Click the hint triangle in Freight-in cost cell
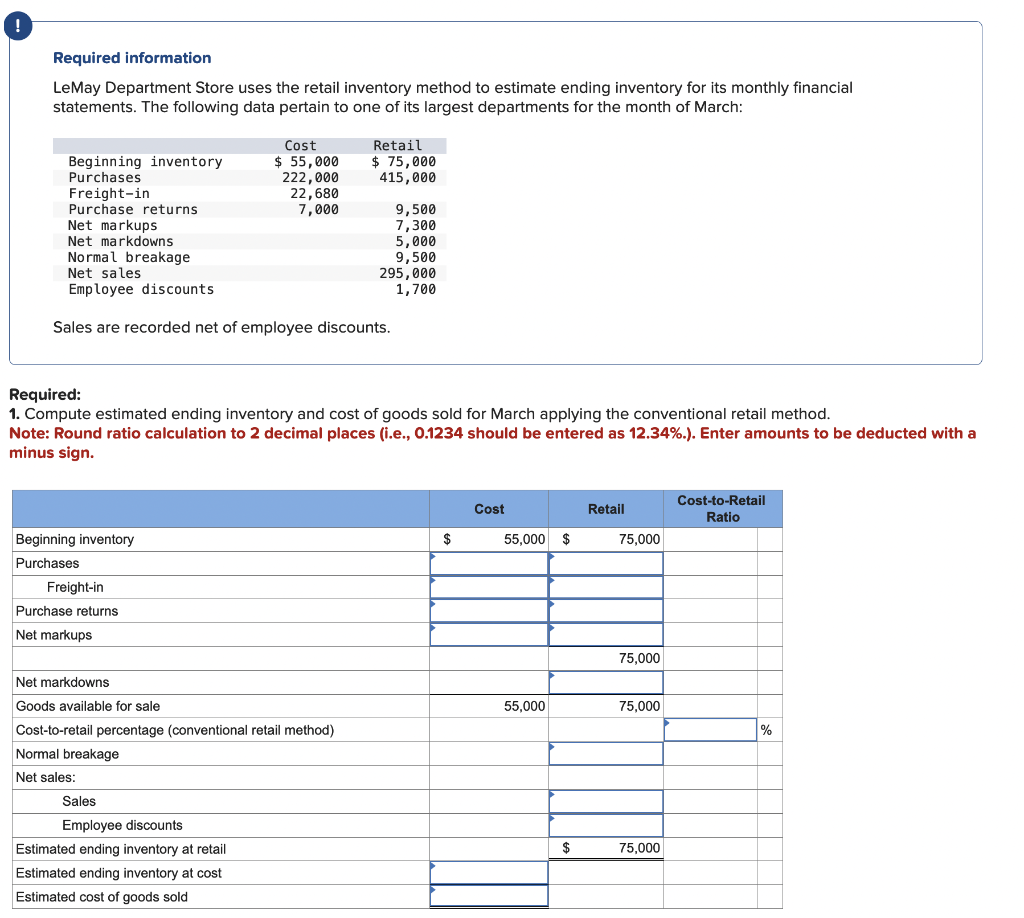The height and width of the screenshot is (918, 1024). click(x=435, y=581)
